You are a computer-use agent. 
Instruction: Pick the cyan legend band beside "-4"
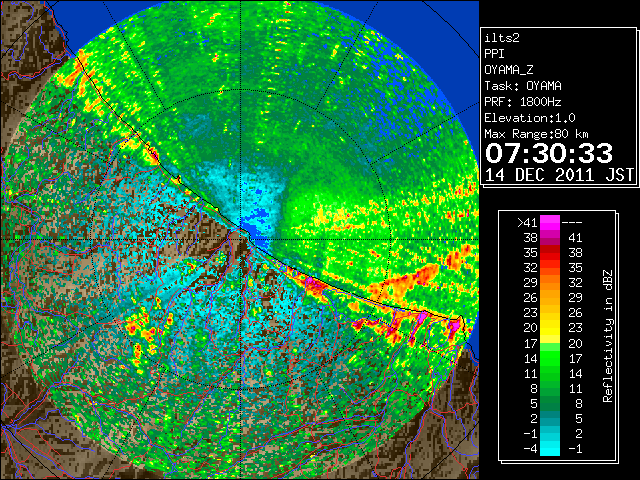(550, 449)
